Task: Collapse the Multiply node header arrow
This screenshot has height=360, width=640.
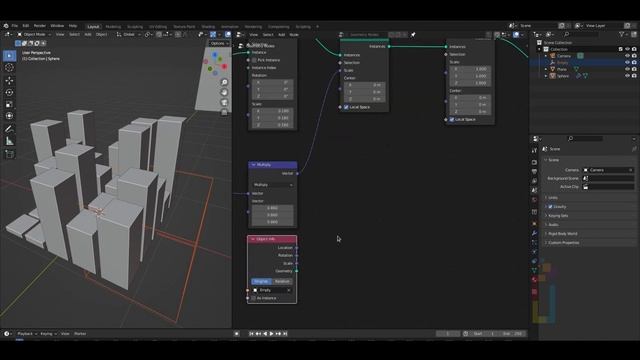Action: [x=253, y=165]
